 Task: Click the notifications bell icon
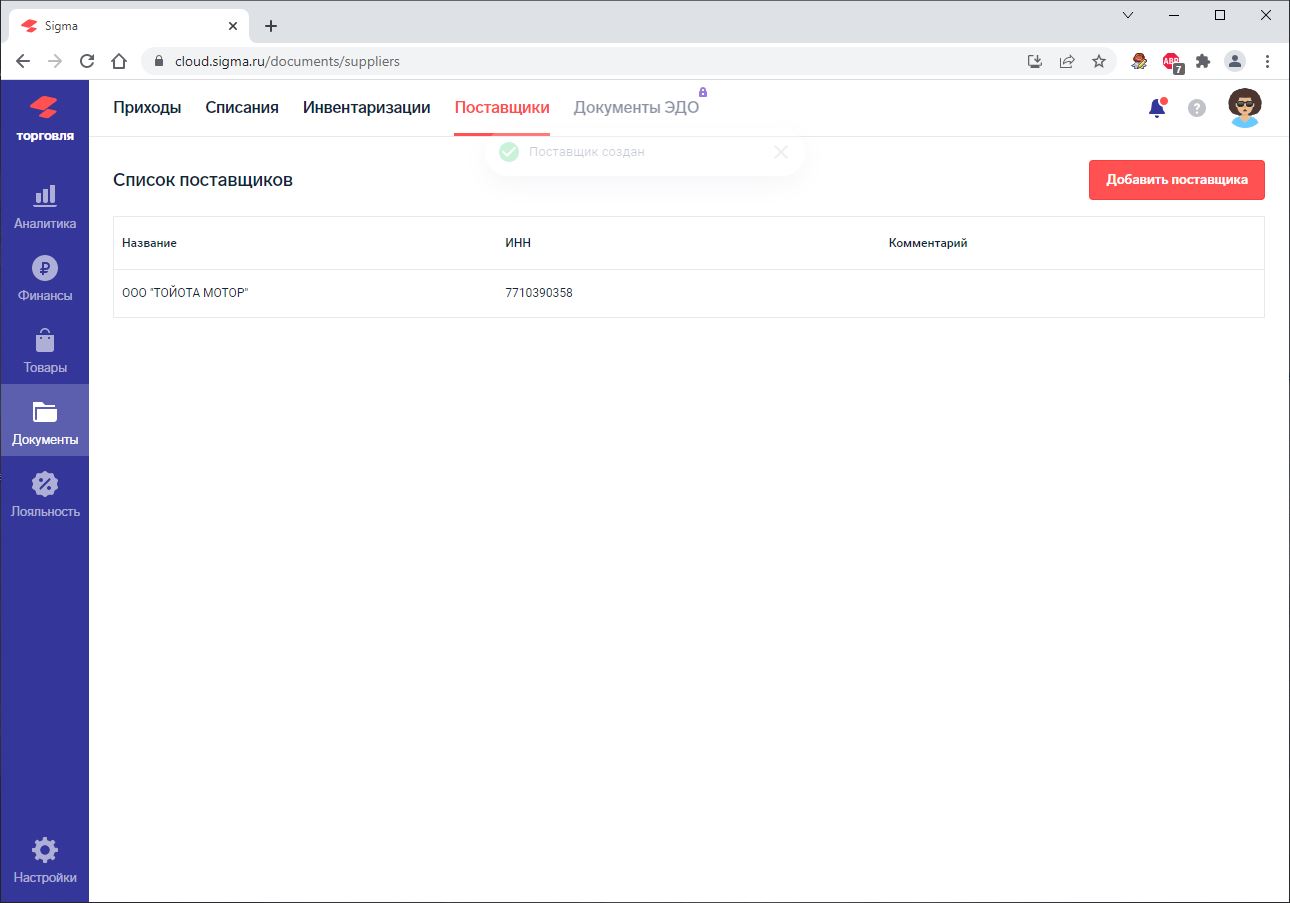click(1157, 108)
